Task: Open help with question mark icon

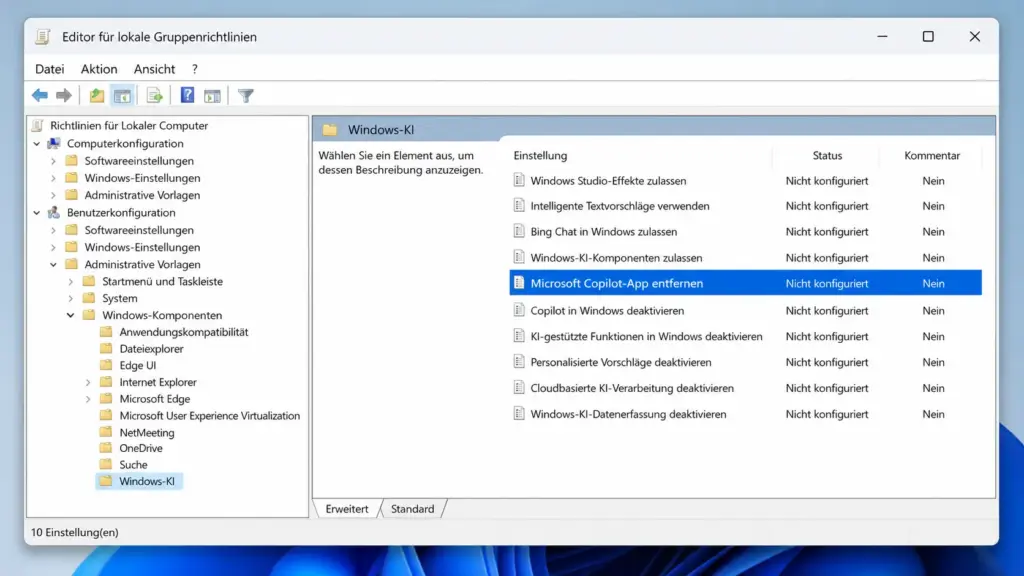Action: pyautogui.click(x=187, y=95)
